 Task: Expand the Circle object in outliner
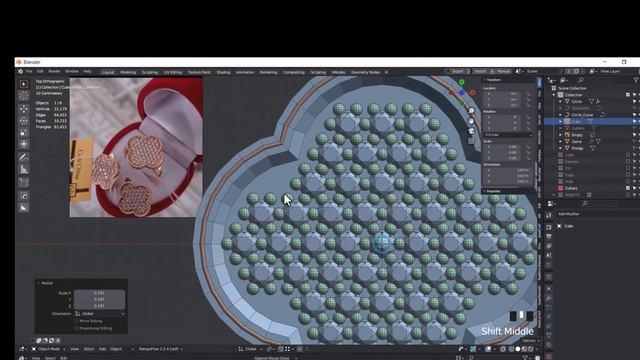tap(560, 102)
